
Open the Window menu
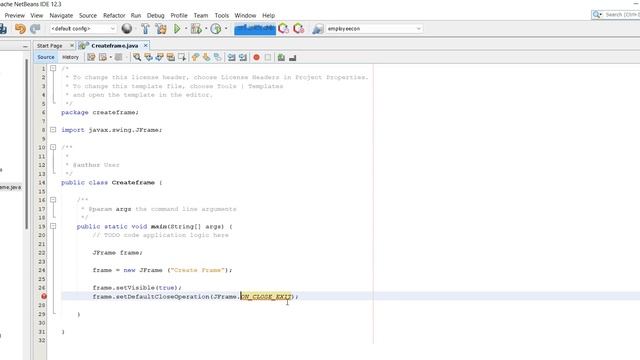pyautogui.click(x=245, y=16)
